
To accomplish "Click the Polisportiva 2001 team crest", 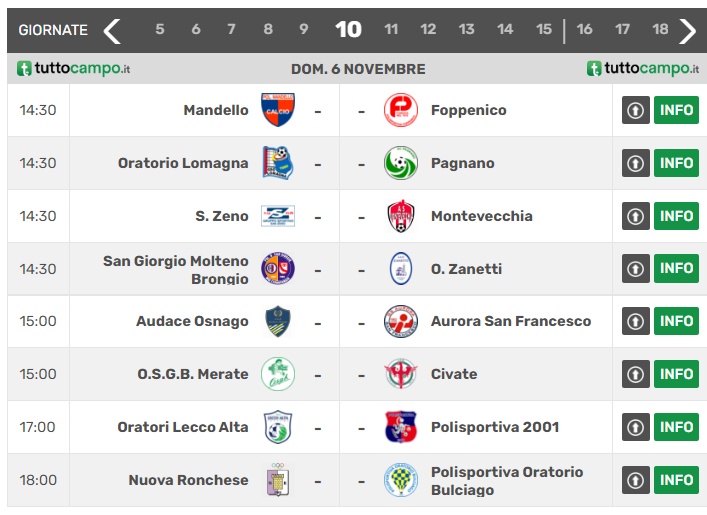I will 401,427.
